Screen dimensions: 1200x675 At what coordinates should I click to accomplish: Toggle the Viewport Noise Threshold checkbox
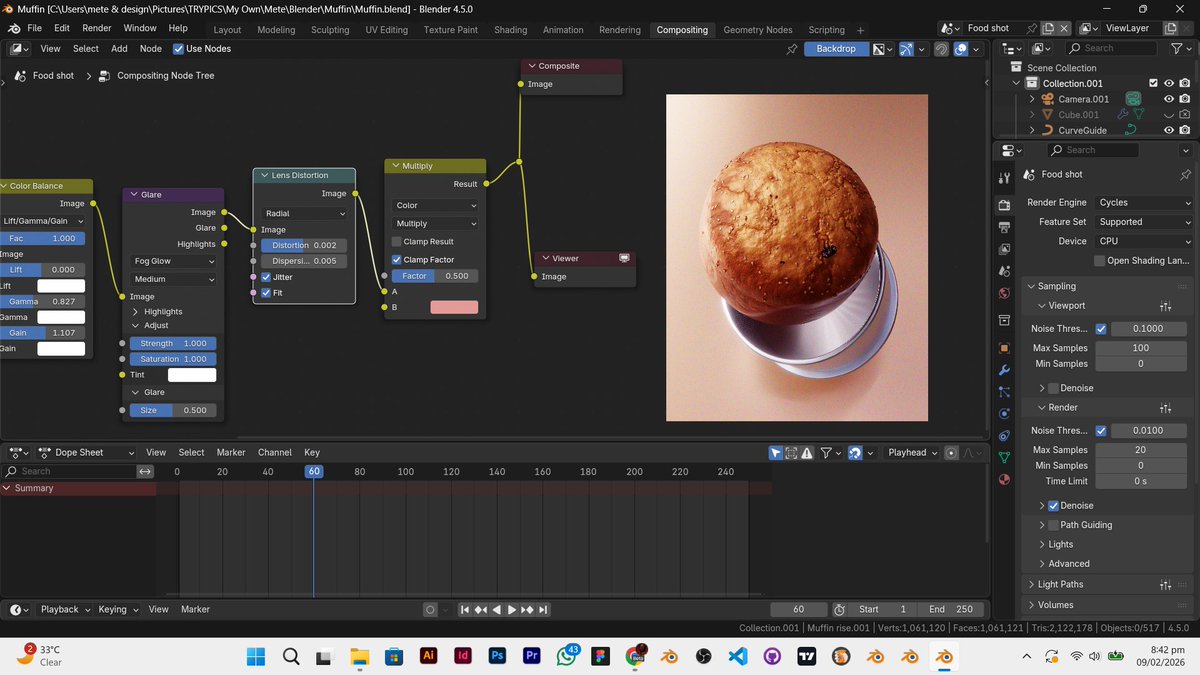(1101, 329)
